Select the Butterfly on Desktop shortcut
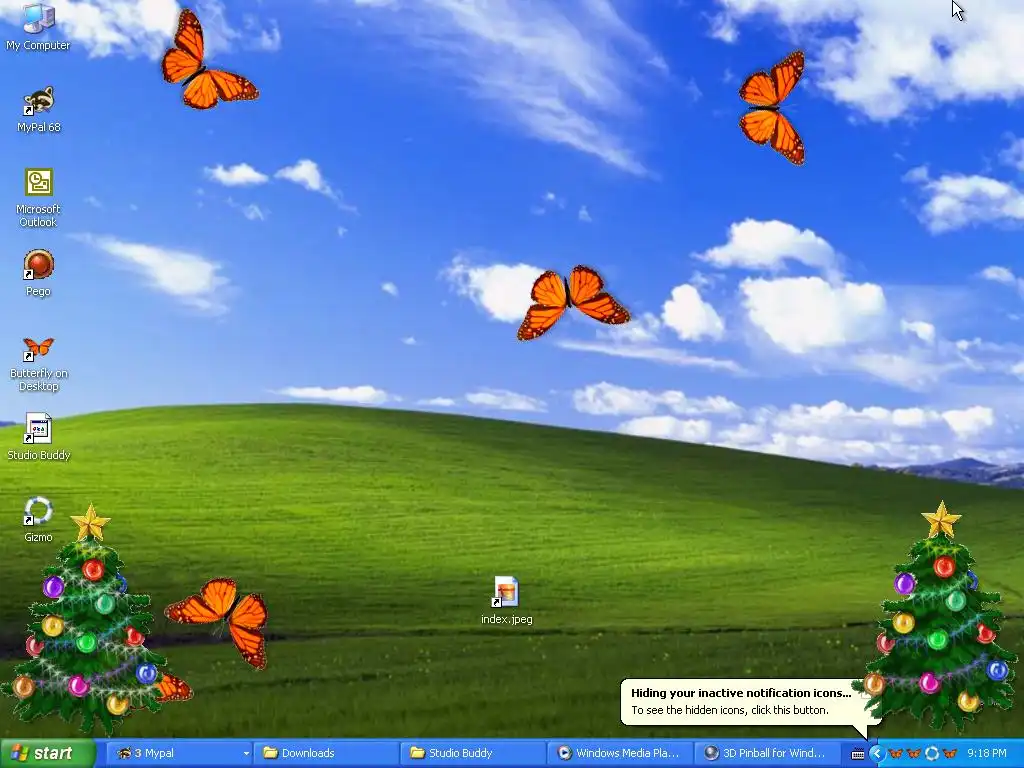Image resolution: width=1024 pixels, height=768 pixels. 38,363
